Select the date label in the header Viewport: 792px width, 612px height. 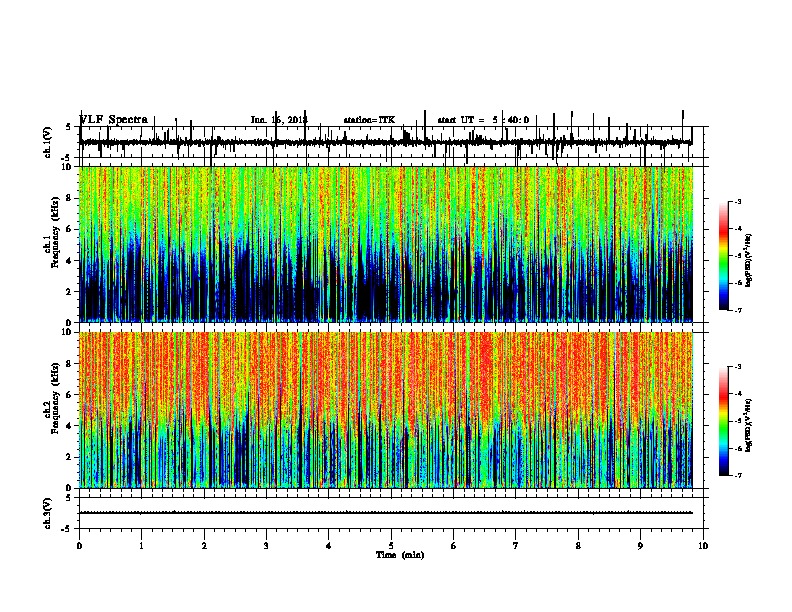[279, 120]
